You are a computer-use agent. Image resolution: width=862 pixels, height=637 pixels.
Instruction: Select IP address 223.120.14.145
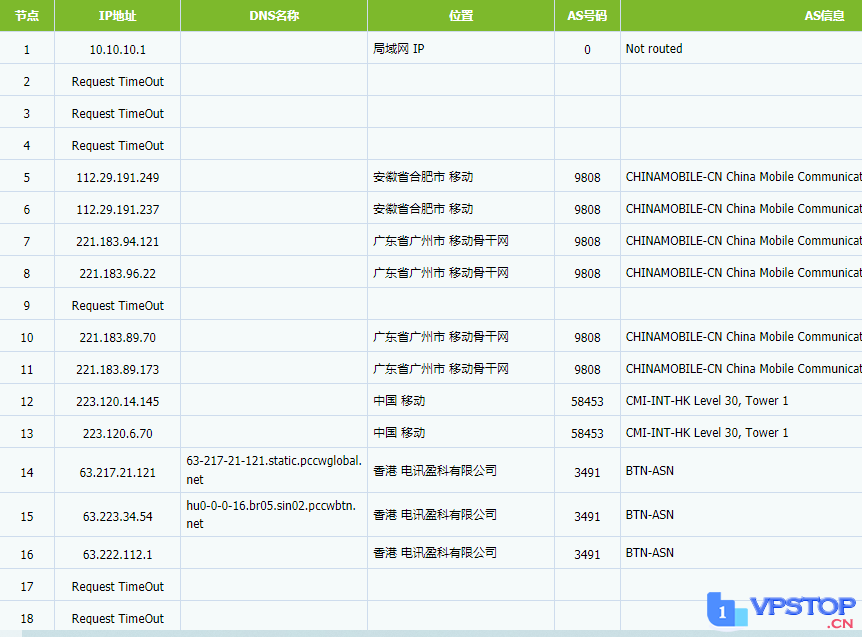pyautogui.click(x=118, y=401)
